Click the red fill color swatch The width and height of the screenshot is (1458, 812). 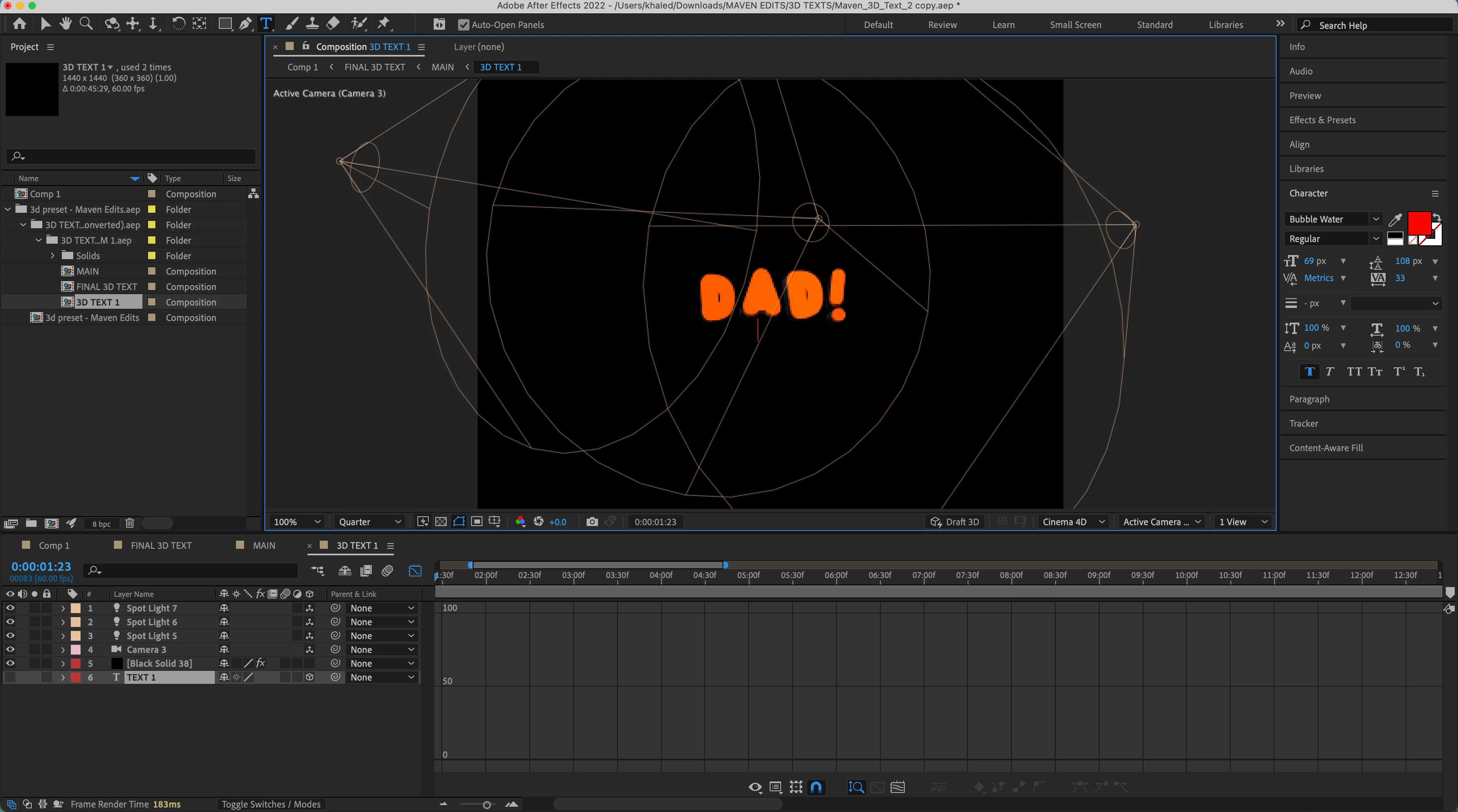[x=1419, y=223]
